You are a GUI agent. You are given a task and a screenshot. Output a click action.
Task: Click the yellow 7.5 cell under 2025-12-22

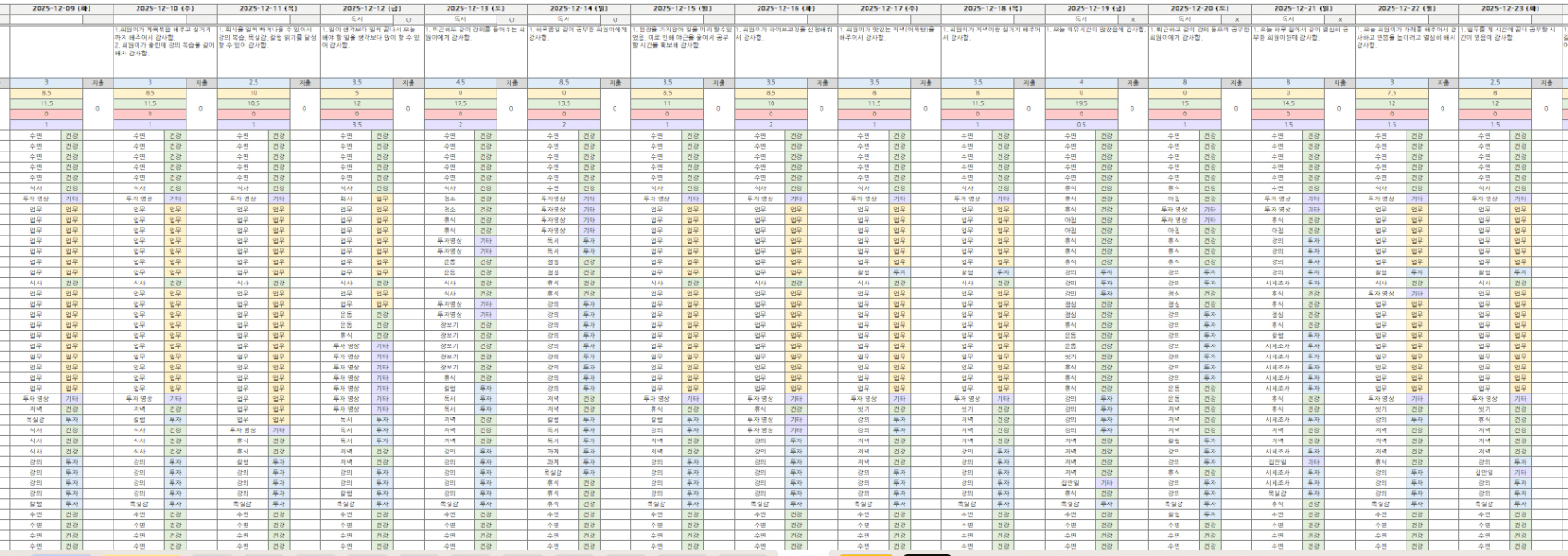[1392, 93]
